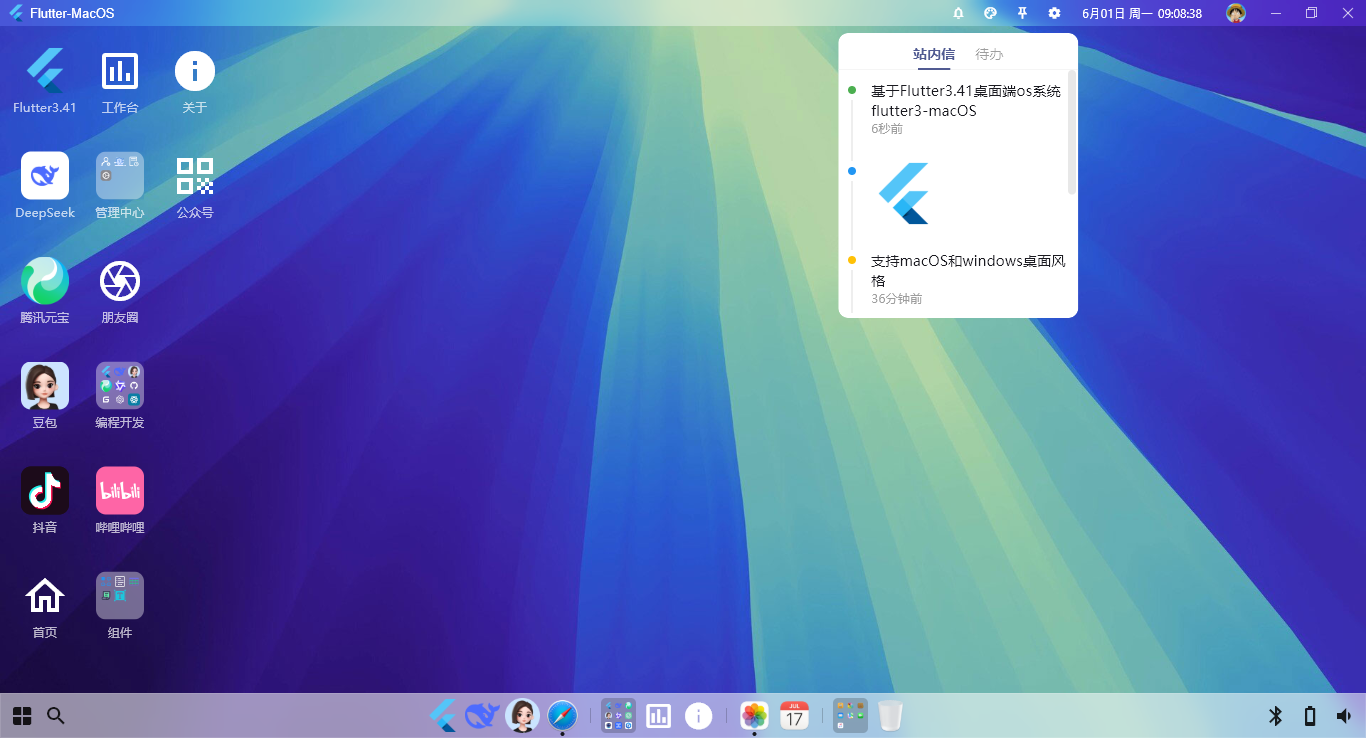Launch the 抖音 desktop app

pyautogui.click(x=45, y=491)
